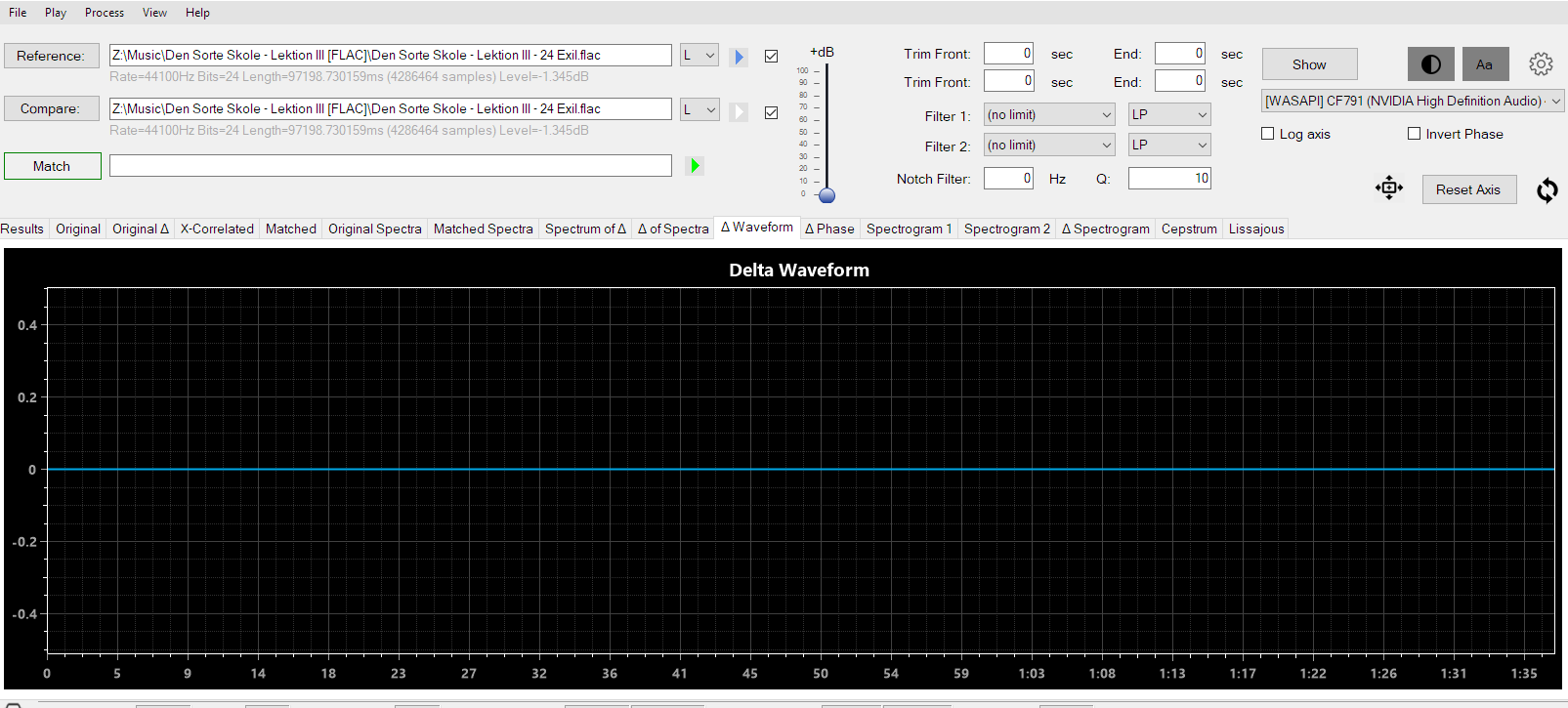
Task: Toggle the Reference file checkbox
Action: (x=771, y=56)
